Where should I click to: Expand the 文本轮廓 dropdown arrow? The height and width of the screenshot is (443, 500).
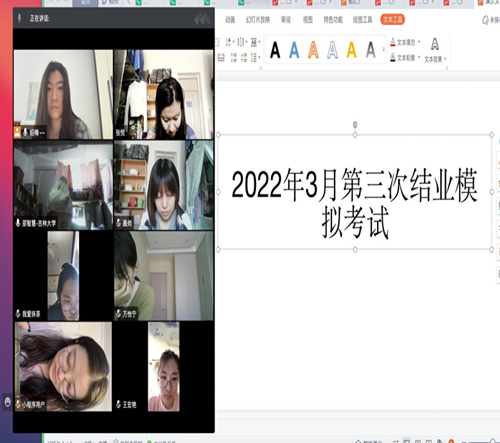click(x=419, y=58)
